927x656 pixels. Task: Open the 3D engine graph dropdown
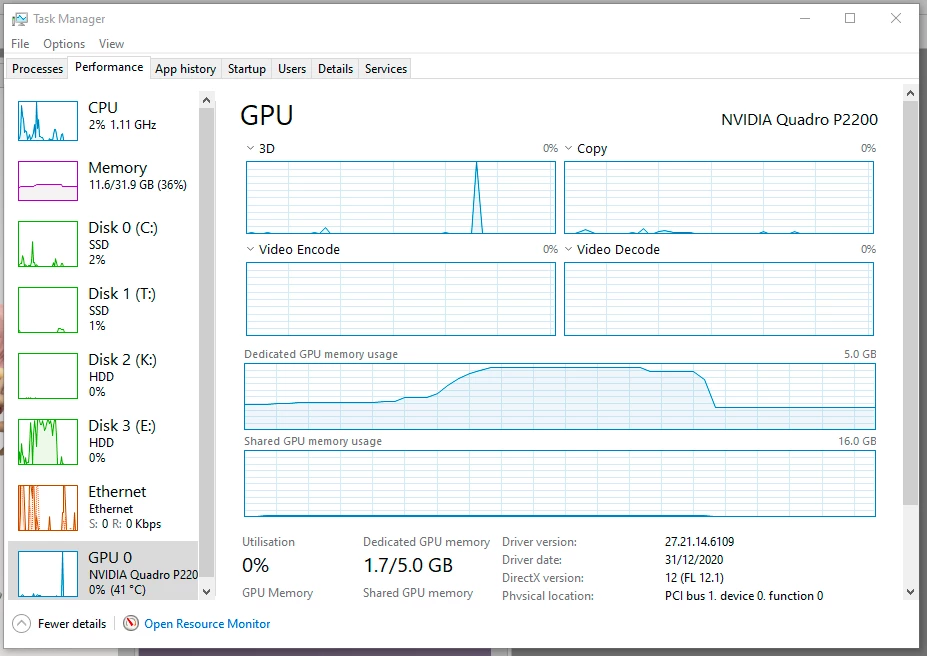[x=250, y=148]
